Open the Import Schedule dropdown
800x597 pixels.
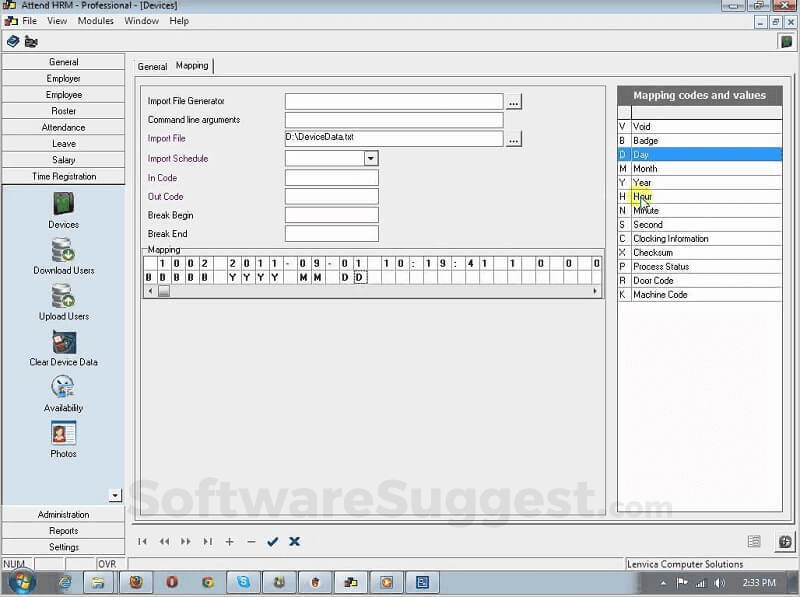(371, 158)
